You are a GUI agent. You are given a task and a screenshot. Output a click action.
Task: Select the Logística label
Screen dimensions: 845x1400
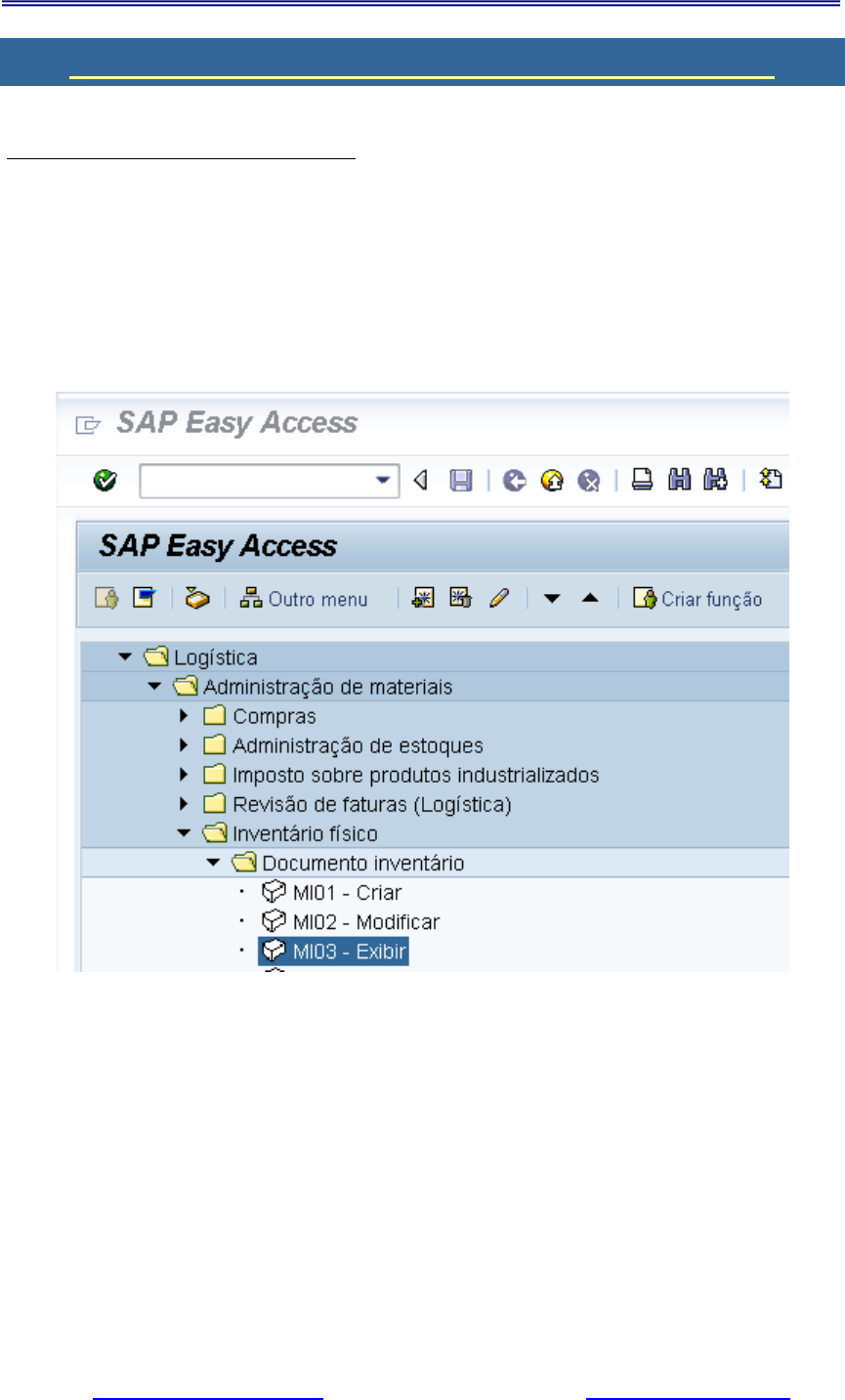click(216, 658)
